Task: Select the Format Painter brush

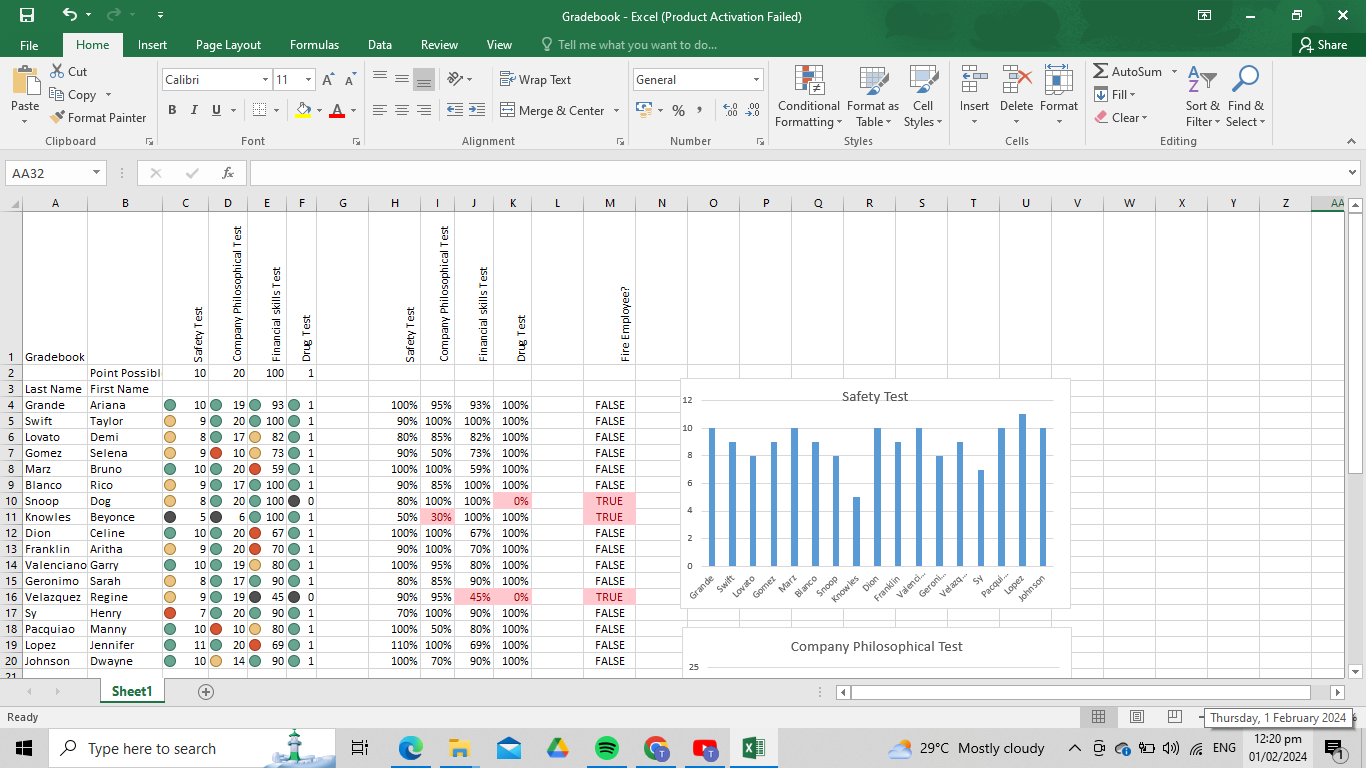Action: pyautogui.click(x=57, y=117)
